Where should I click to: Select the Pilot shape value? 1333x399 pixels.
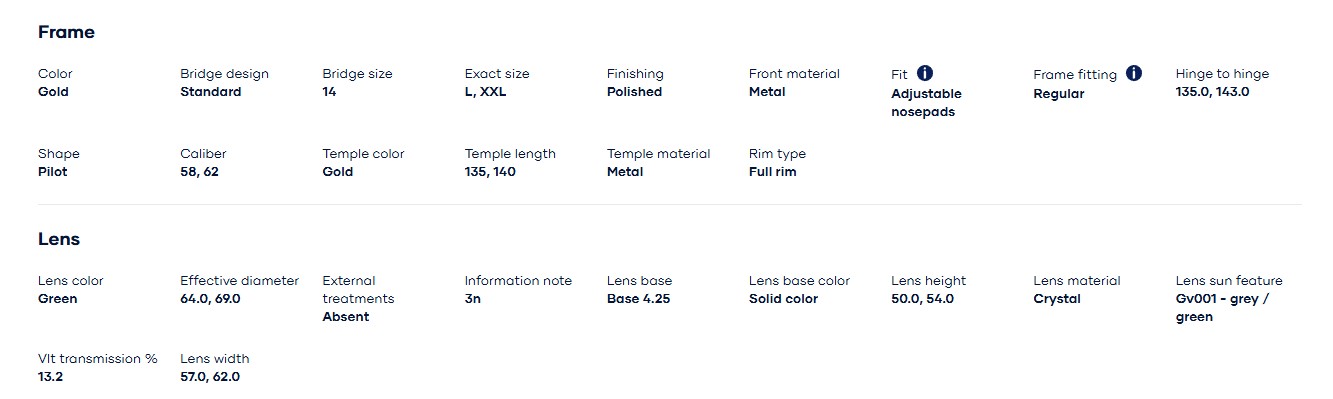pyautogui.click(x=53, y=172)
